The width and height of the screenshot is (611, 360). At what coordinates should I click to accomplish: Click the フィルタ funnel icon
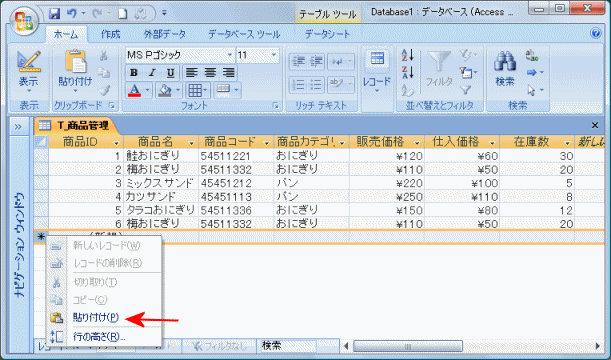pyautogui.click(x=439, y=69)
